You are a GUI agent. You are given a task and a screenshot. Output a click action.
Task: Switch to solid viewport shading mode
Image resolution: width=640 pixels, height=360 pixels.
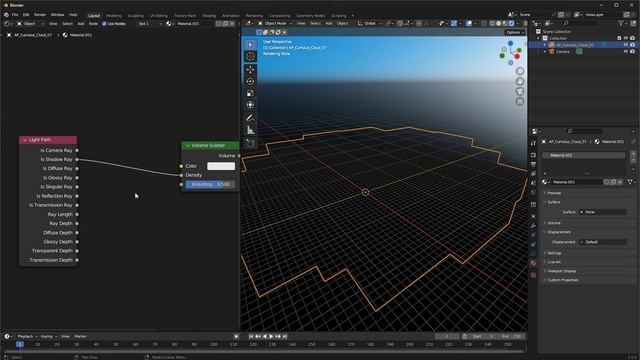coord(498,24)
